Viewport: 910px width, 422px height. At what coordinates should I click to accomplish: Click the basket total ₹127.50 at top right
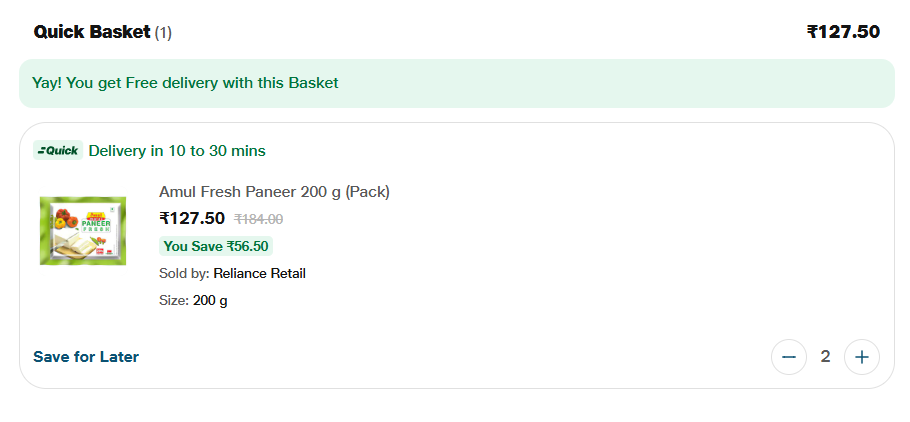coord(843,32)
